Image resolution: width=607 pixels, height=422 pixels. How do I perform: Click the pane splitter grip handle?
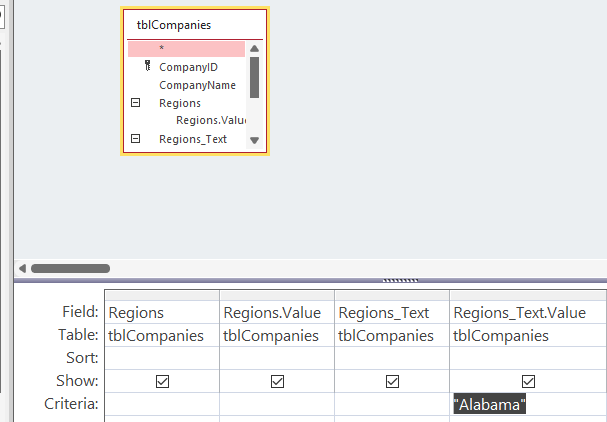click(x=400, y=280)
